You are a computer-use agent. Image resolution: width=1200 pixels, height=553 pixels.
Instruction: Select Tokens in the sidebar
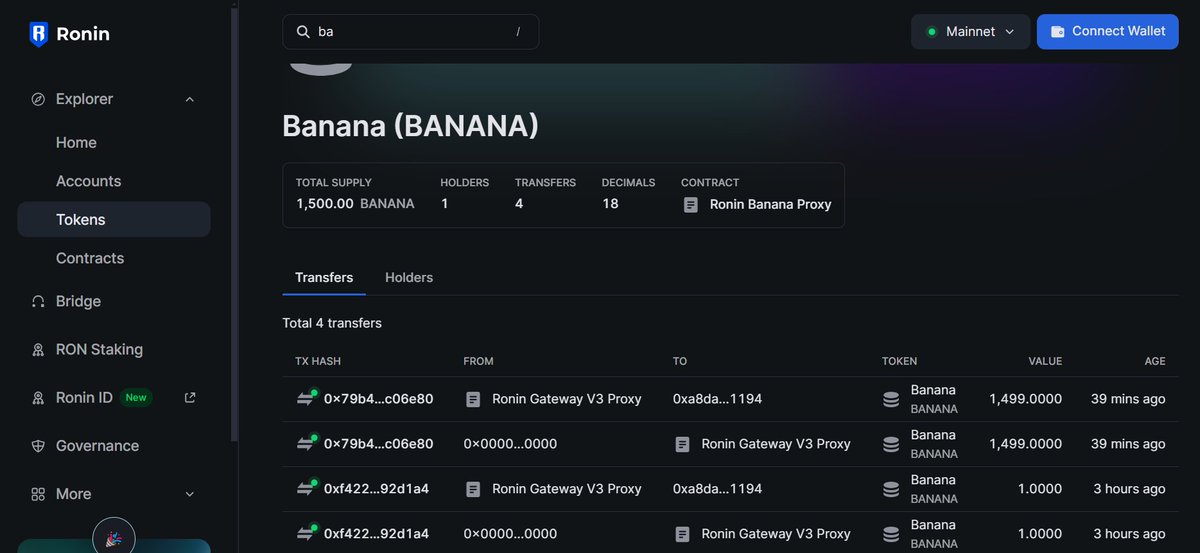114,219
